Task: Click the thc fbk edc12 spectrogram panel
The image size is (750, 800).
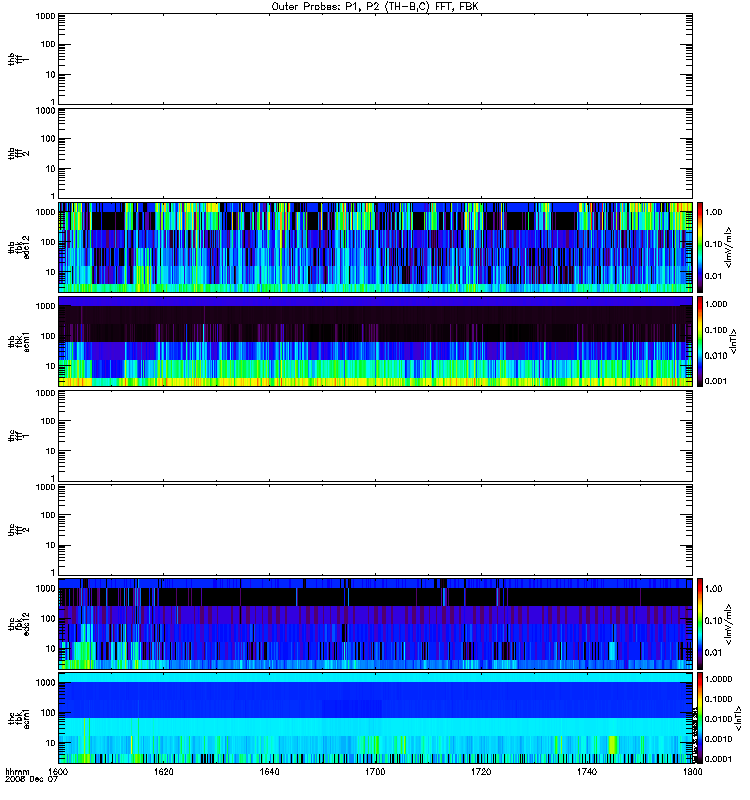Action: pyautogui.click(x=375, y=624)
